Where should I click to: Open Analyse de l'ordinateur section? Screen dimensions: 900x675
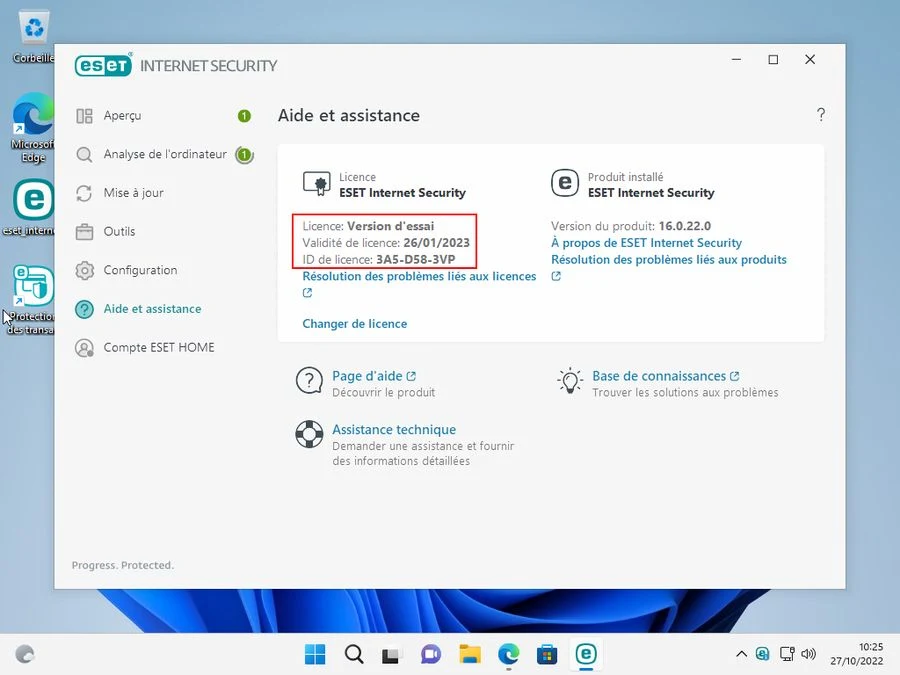click(164, 154)
